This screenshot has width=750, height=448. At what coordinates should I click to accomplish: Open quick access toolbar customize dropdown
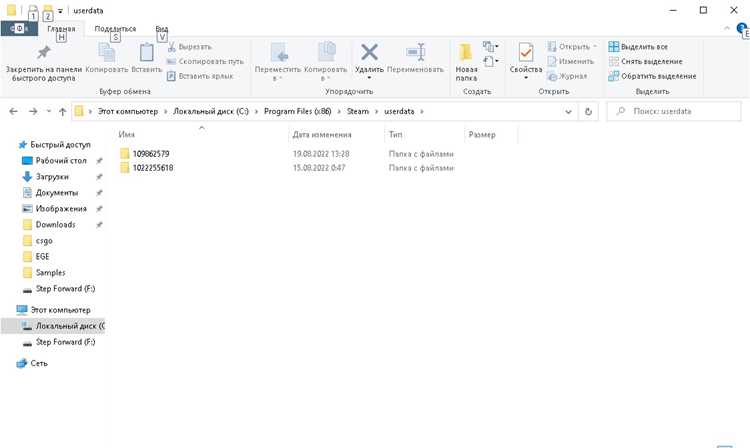tap(60, 11)
